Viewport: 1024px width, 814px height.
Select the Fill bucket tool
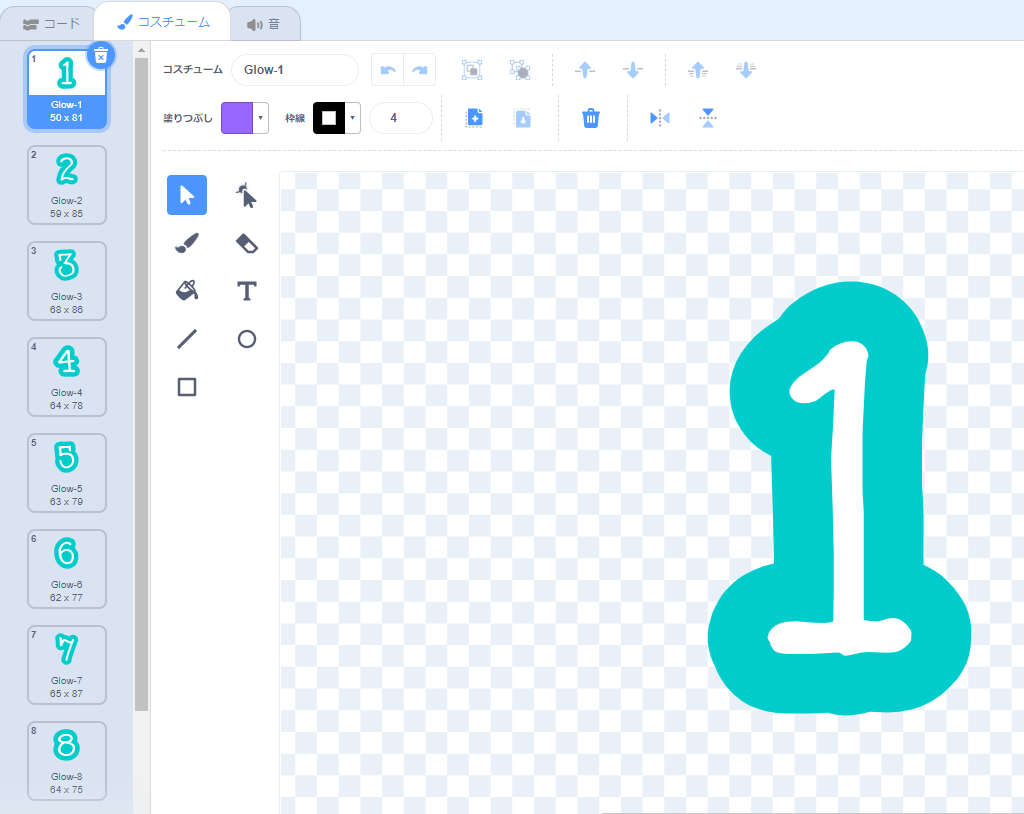tap(187, 291)
